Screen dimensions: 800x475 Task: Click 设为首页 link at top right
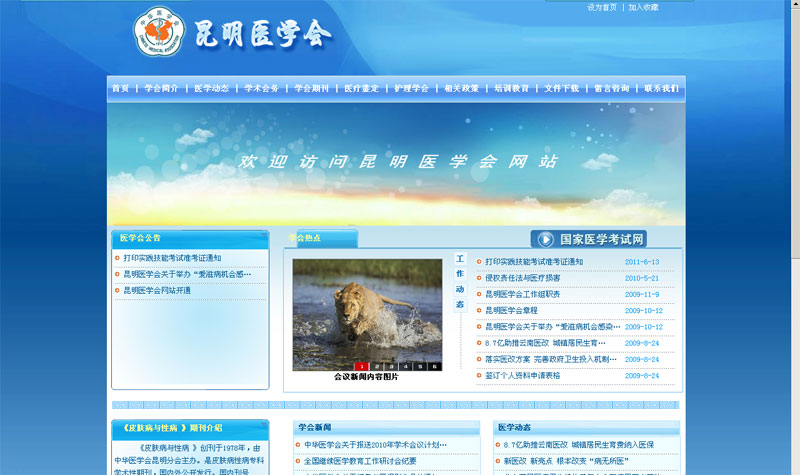(602, 7)
